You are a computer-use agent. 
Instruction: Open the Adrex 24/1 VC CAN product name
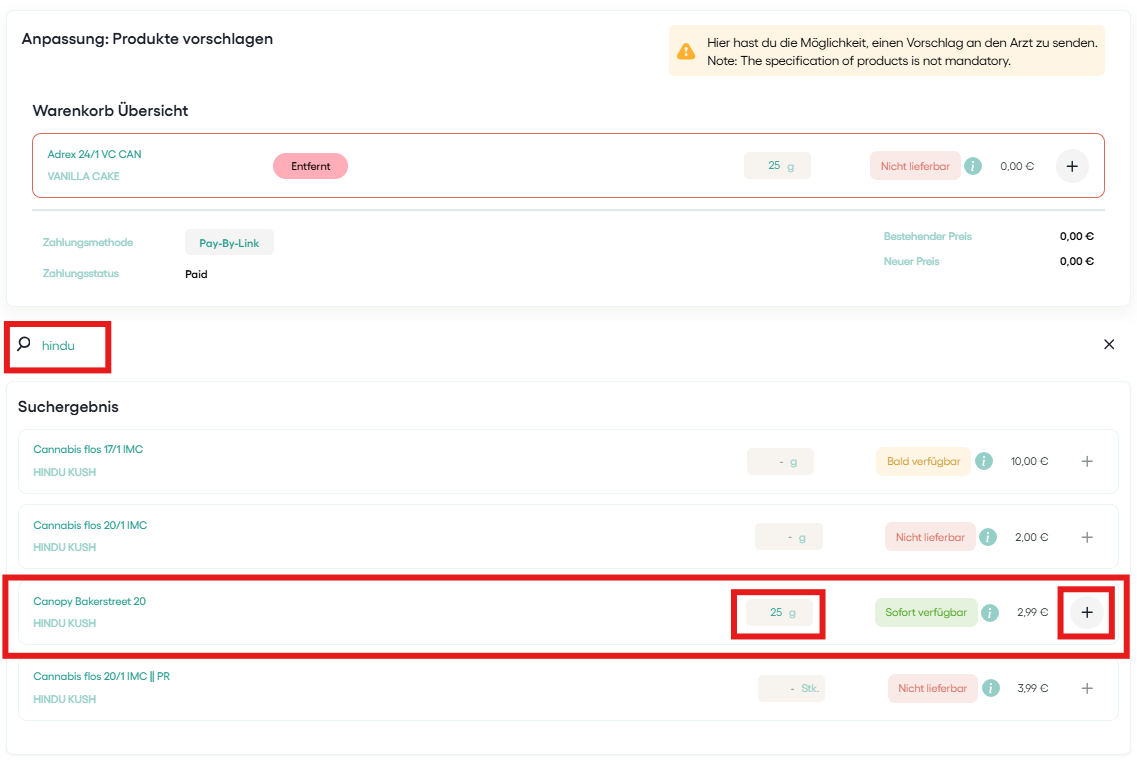(x=94, y=154)
